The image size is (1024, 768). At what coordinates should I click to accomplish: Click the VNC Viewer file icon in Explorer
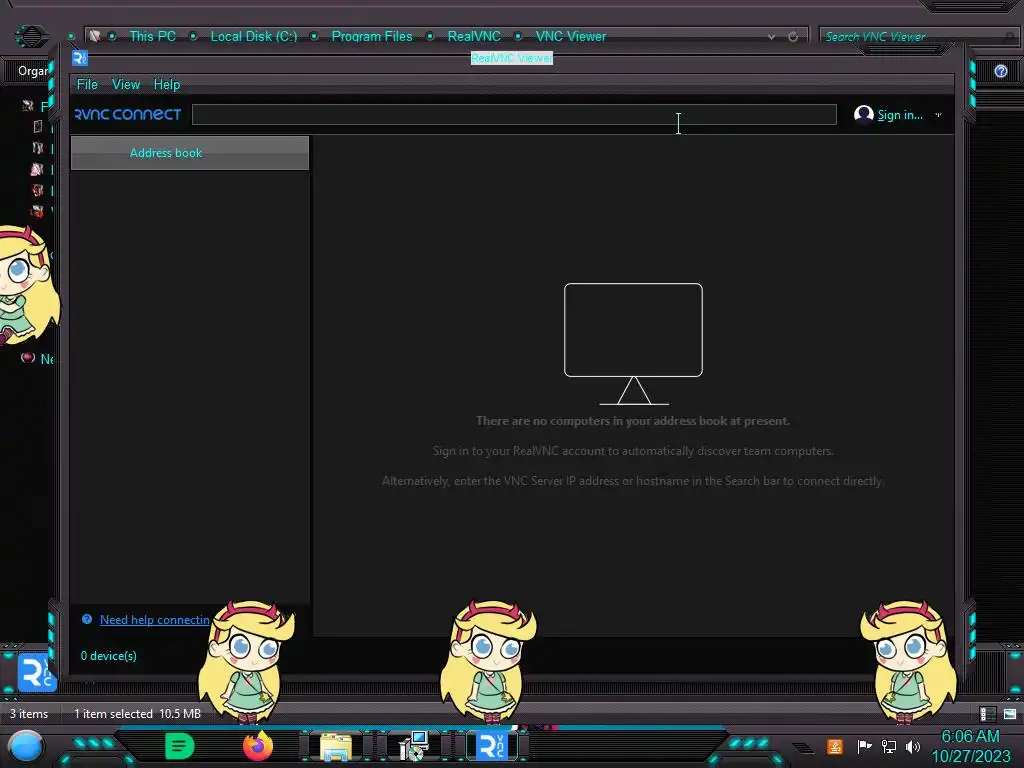pos(36,673)
